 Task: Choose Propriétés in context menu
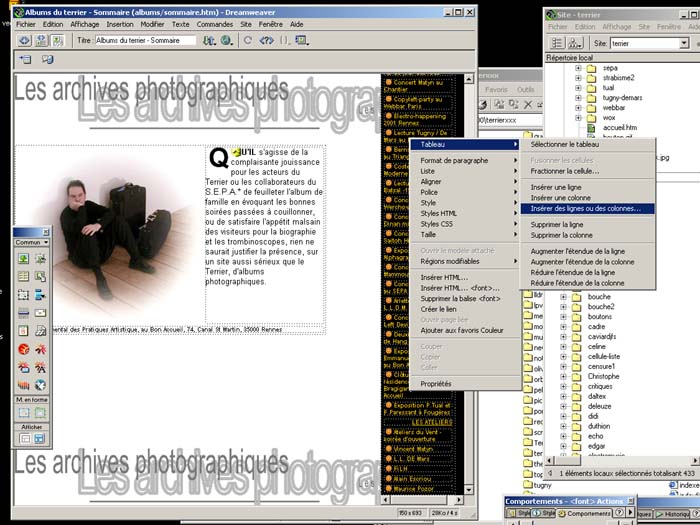tap(465, 384)
